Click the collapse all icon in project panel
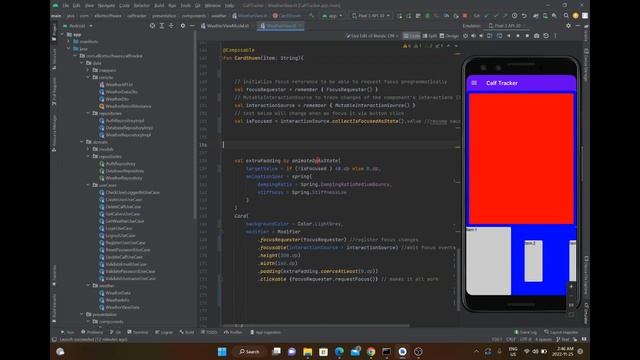This screenshot has height=360, width=640. 171,26
